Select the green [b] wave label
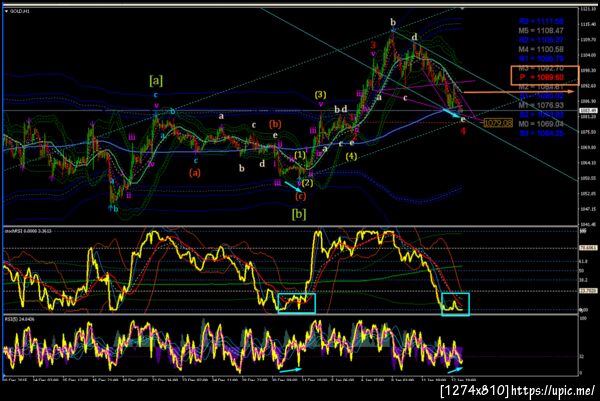This screenshot has width=600, height=401. coord(299,214)
